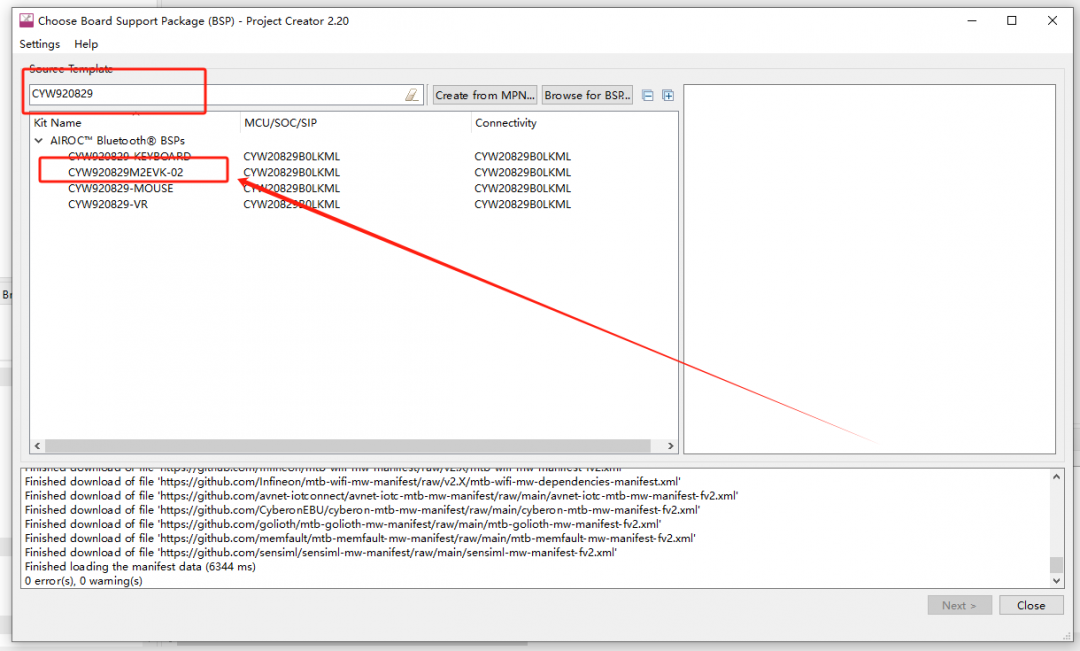Open the Help menu

click(x=86, y=44)
